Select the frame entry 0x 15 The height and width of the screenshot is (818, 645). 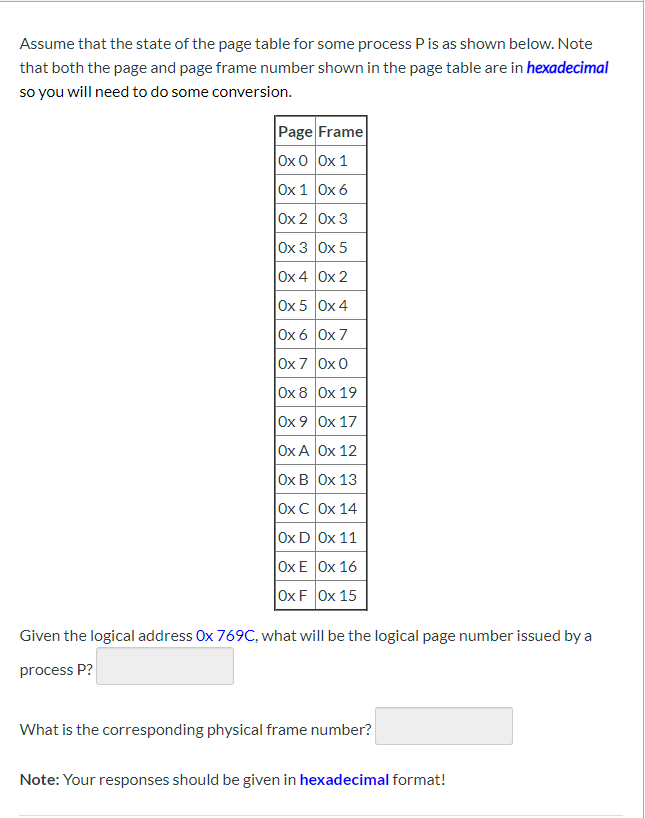(x=338, y=595)
